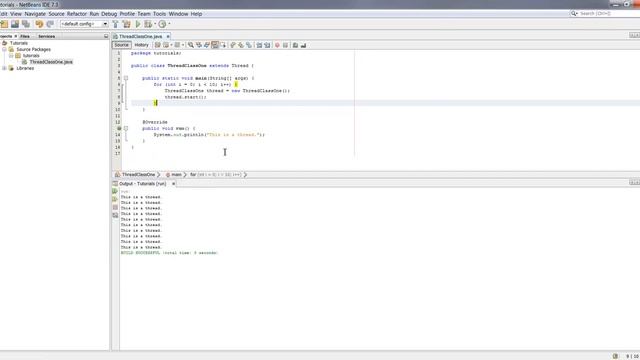
Task: Click the red Start Macro Recording icon
Action: [278, 45]
